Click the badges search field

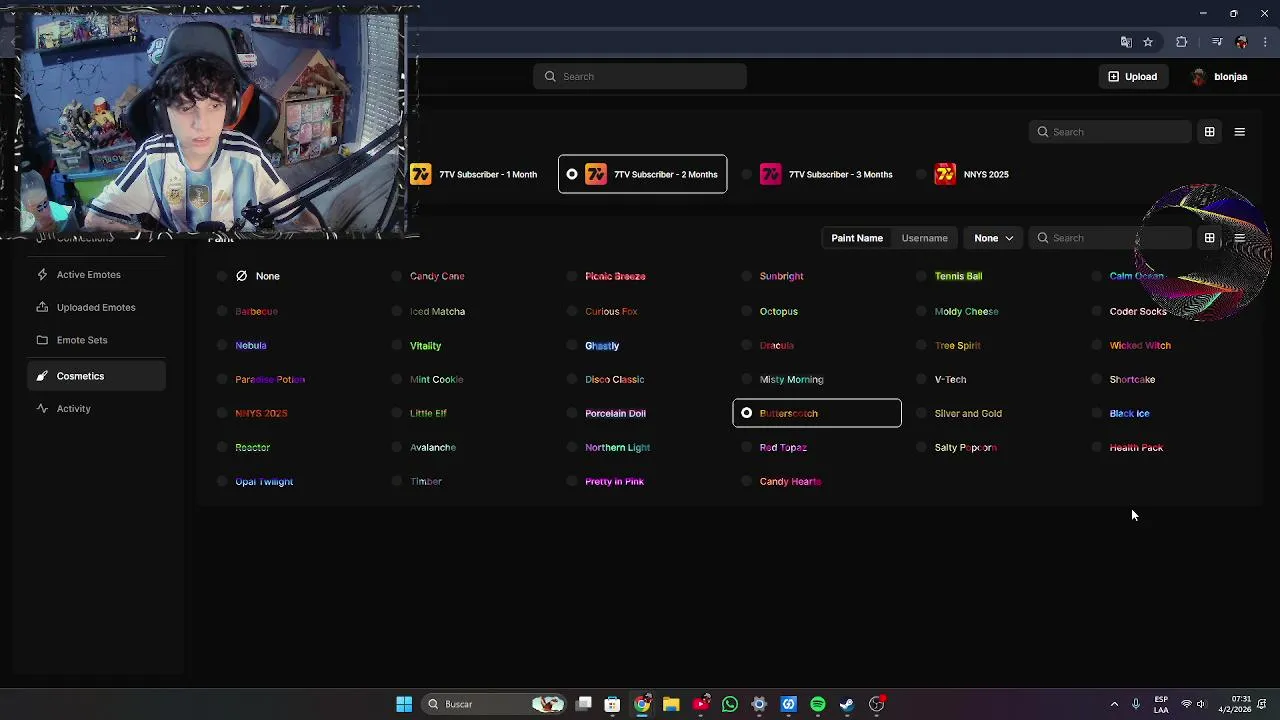[x=1110, y=132]
